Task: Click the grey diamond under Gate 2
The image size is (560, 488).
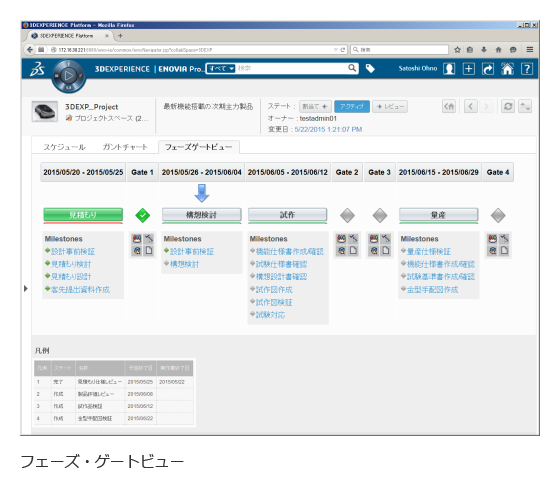Action: click(x=347, y=215)
